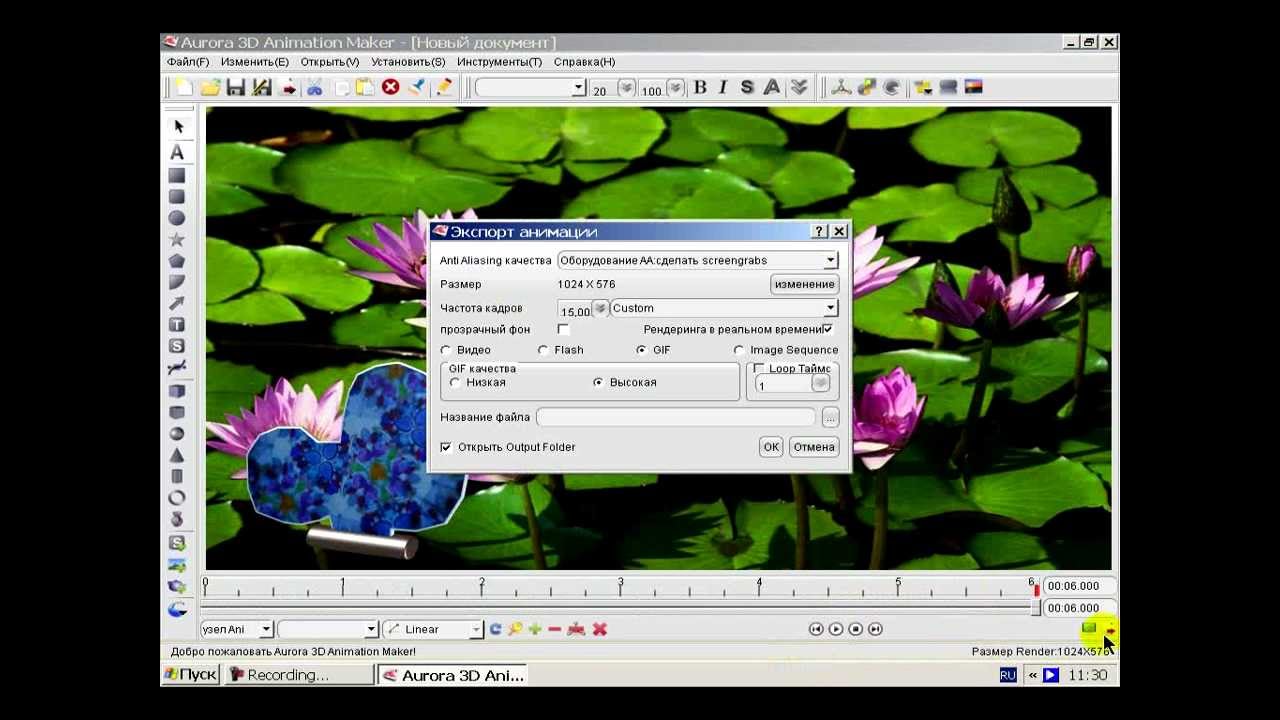Click the green plus add keyframe icon
The height and width of the screenshot is (720, 1280).
(x=535, y=629)
